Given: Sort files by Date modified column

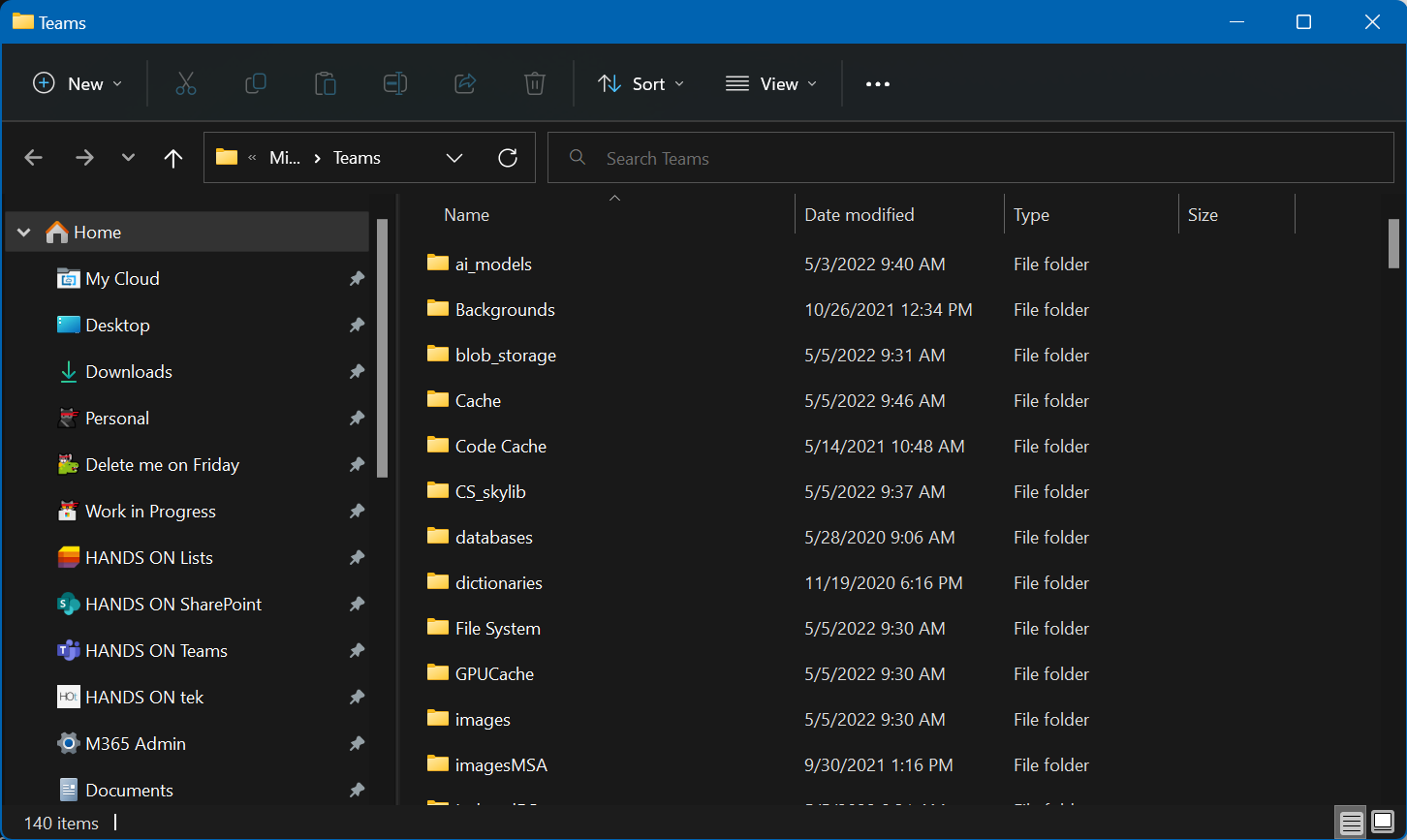Looking at the screenshot, I should [x=860, y=215].
